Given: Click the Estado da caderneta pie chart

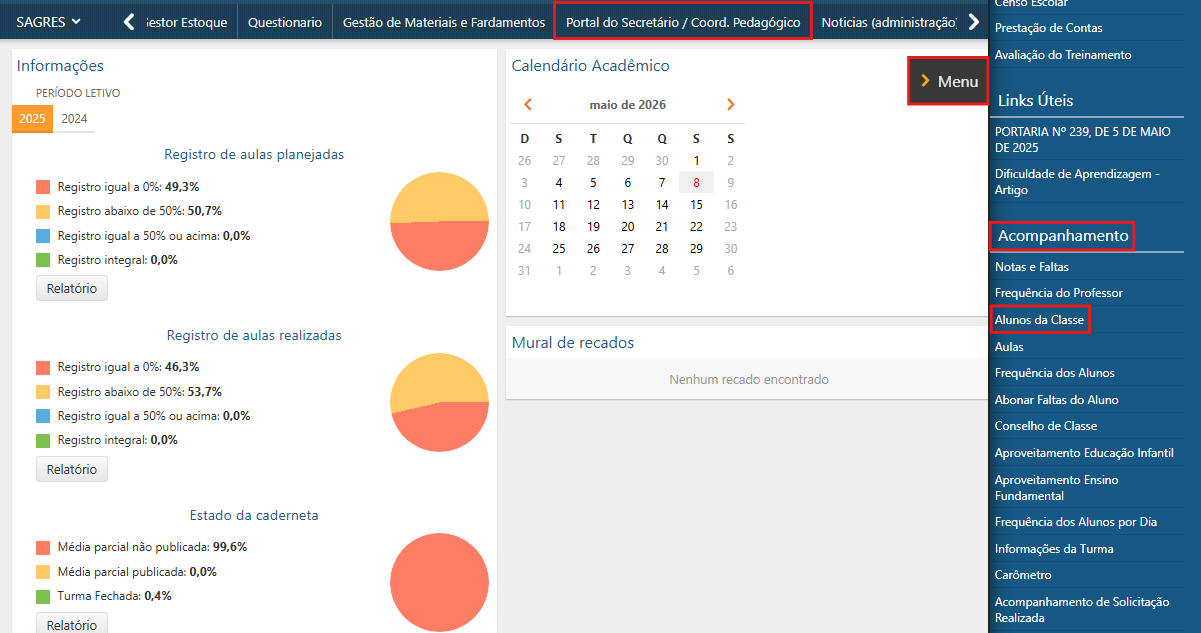Looking at the screenshot, I should tap(439, 582).
